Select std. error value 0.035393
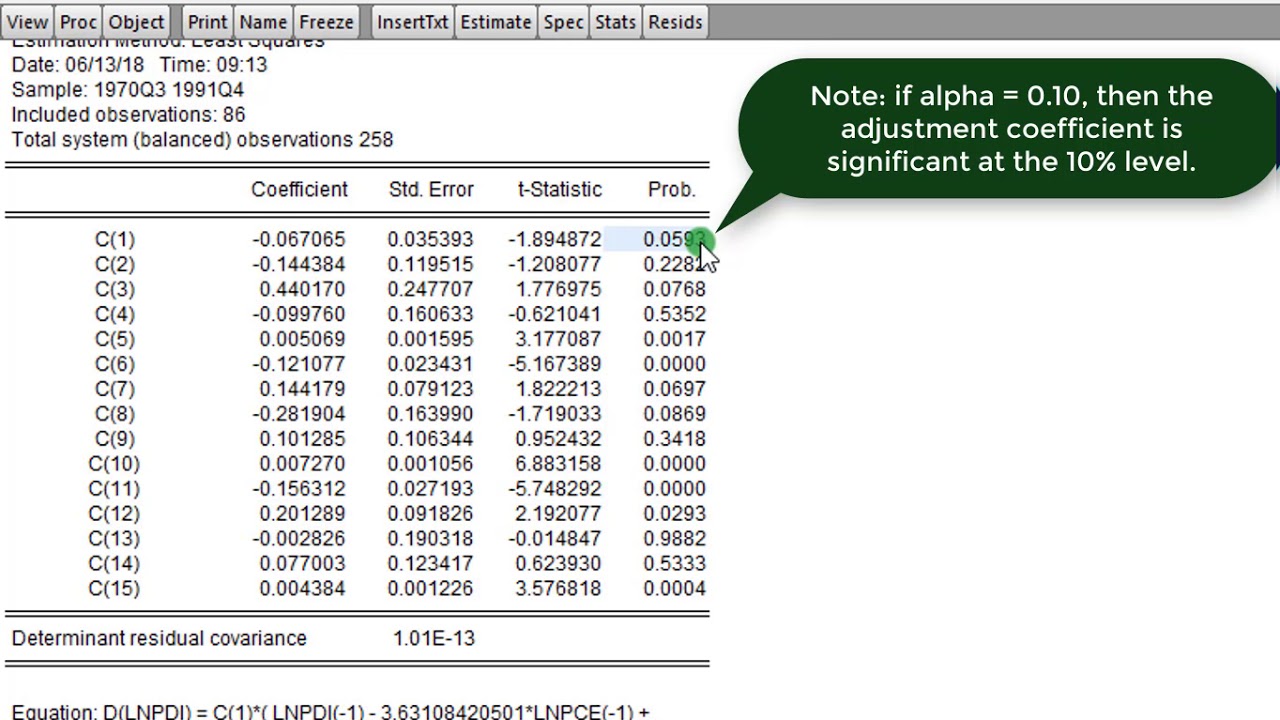This screenshot has height=720, width=1280. click(x=430, y=240)
